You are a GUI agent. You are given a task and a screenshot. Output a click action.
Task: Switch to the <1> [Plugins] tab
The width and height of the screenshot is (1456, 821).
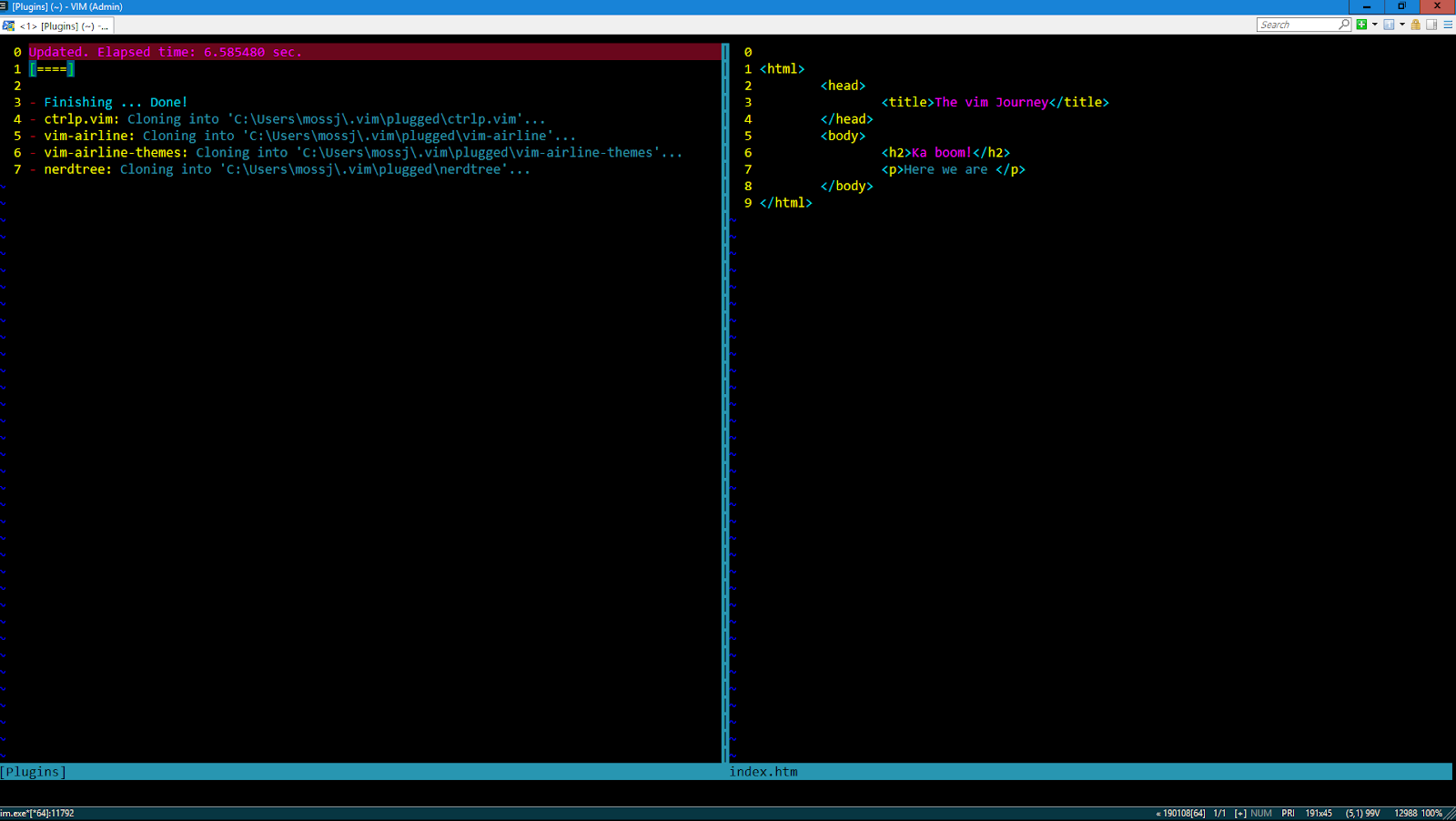click(64, 25)
